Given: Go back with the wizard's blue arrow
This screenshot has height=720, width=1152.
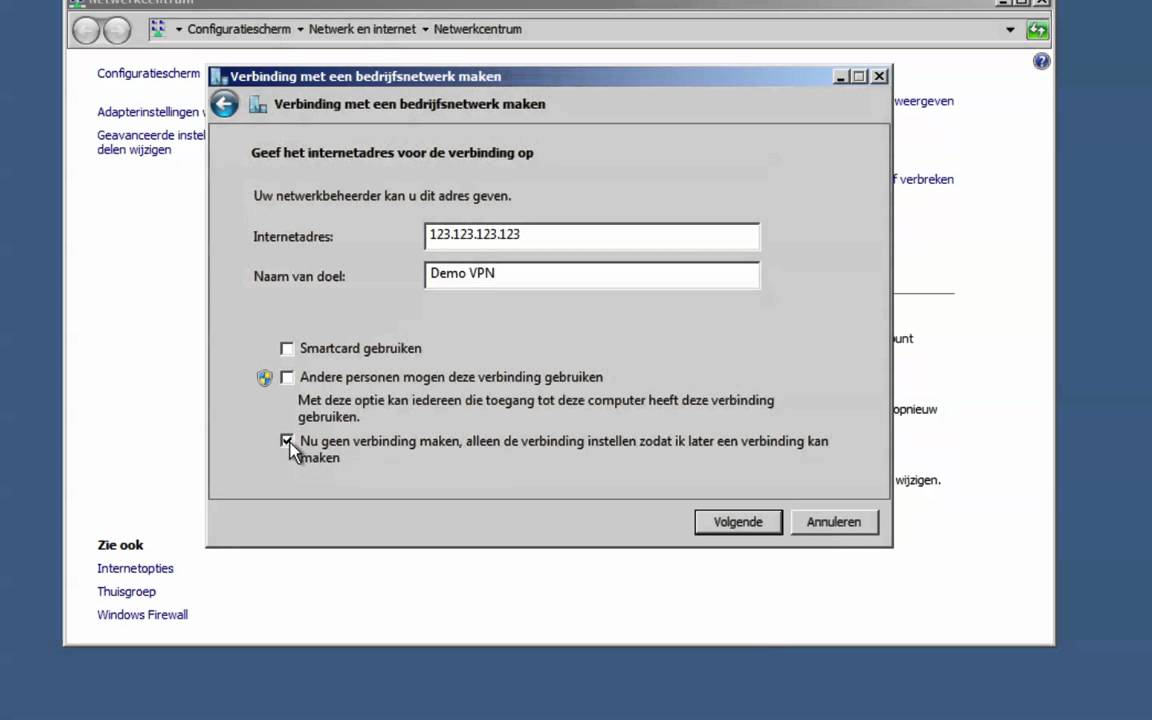Looking at the screenshot, I should click(x=224, y=104).
